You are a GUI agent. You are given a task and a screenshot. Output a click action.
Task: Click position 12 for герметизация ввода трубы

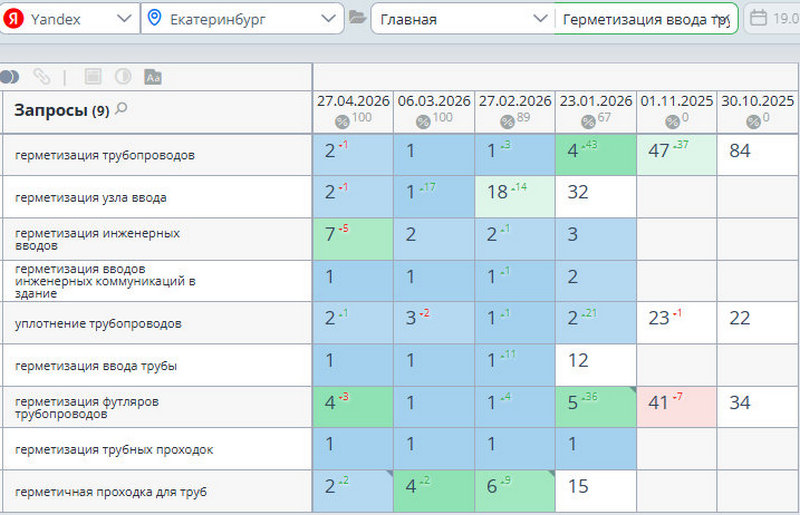[x=578, y=360]
